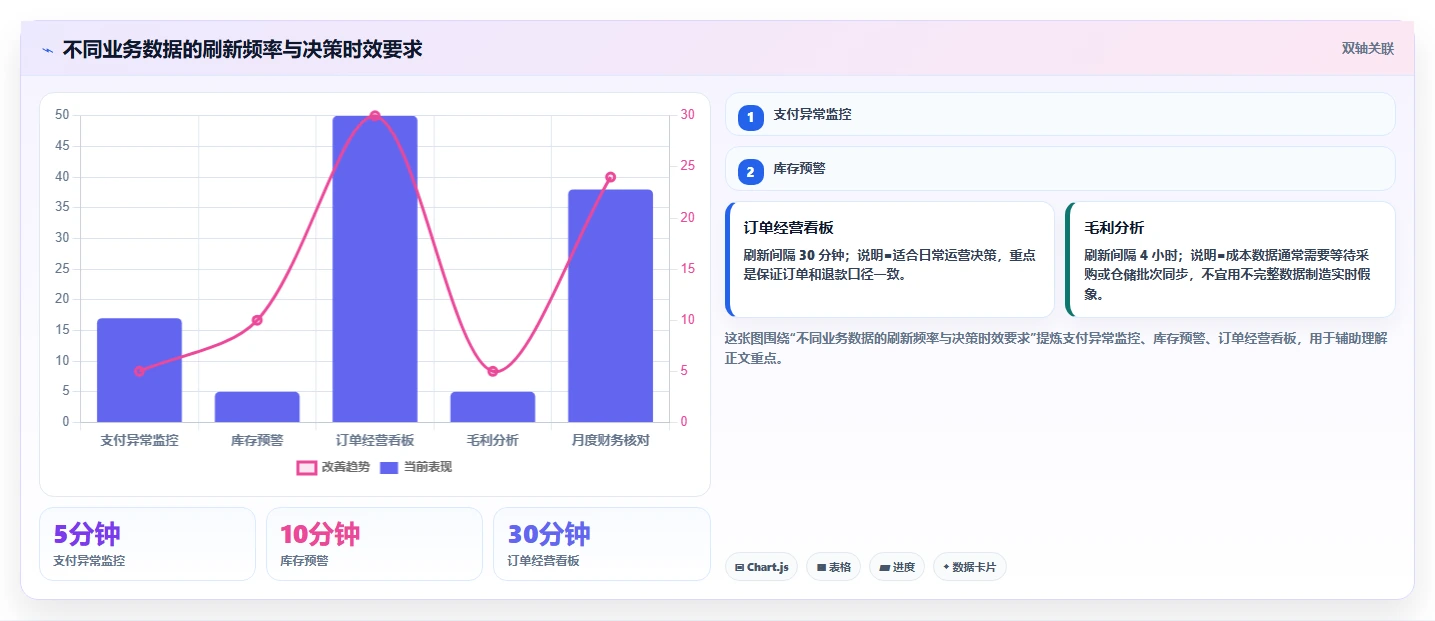Open the 5分钟 支付异常监控 stat card
1435x621 pixels.
pyautogui.click(x=148, y=544)
